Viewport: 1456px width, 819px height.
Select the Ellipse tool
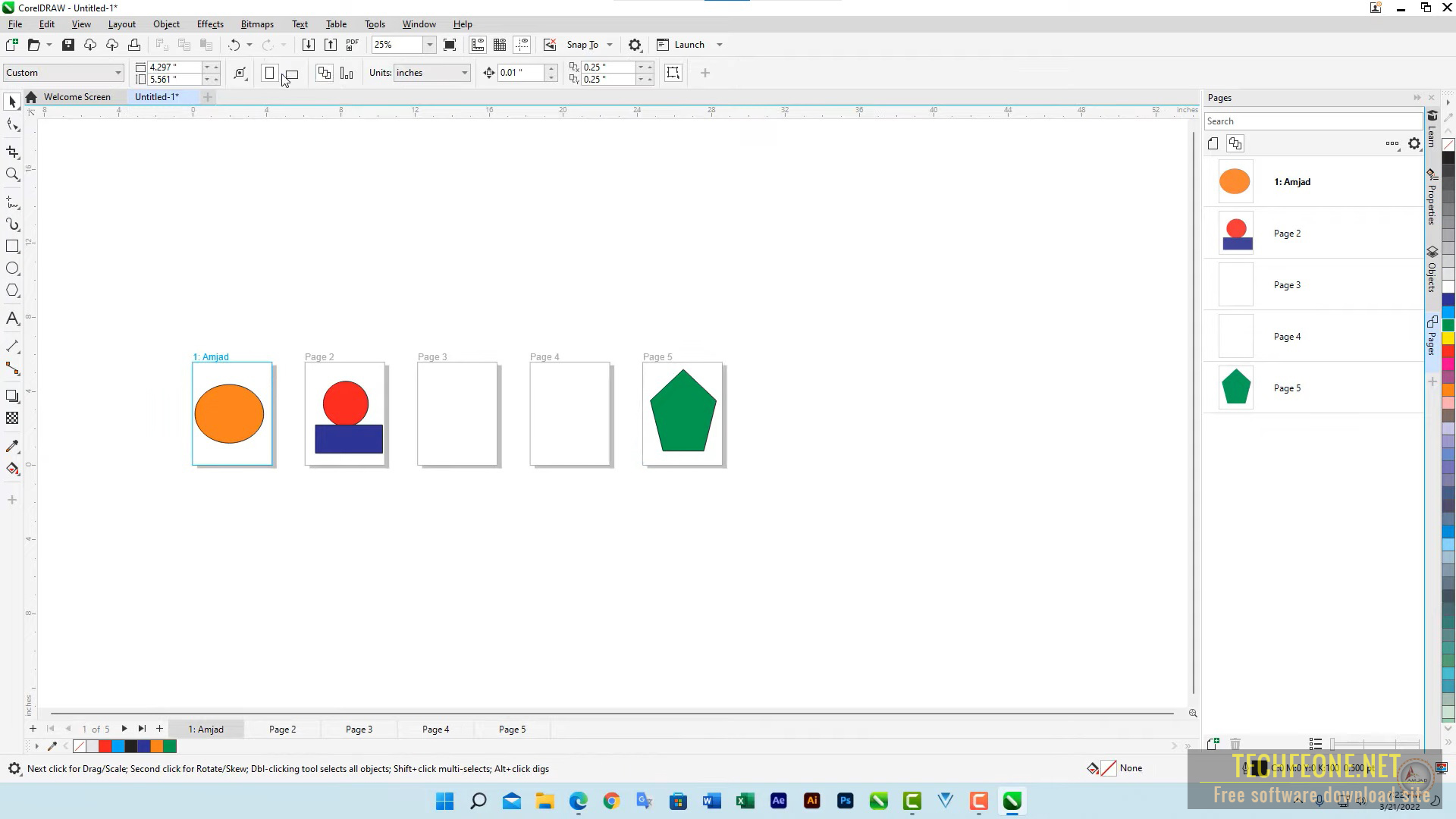point(12,268)
